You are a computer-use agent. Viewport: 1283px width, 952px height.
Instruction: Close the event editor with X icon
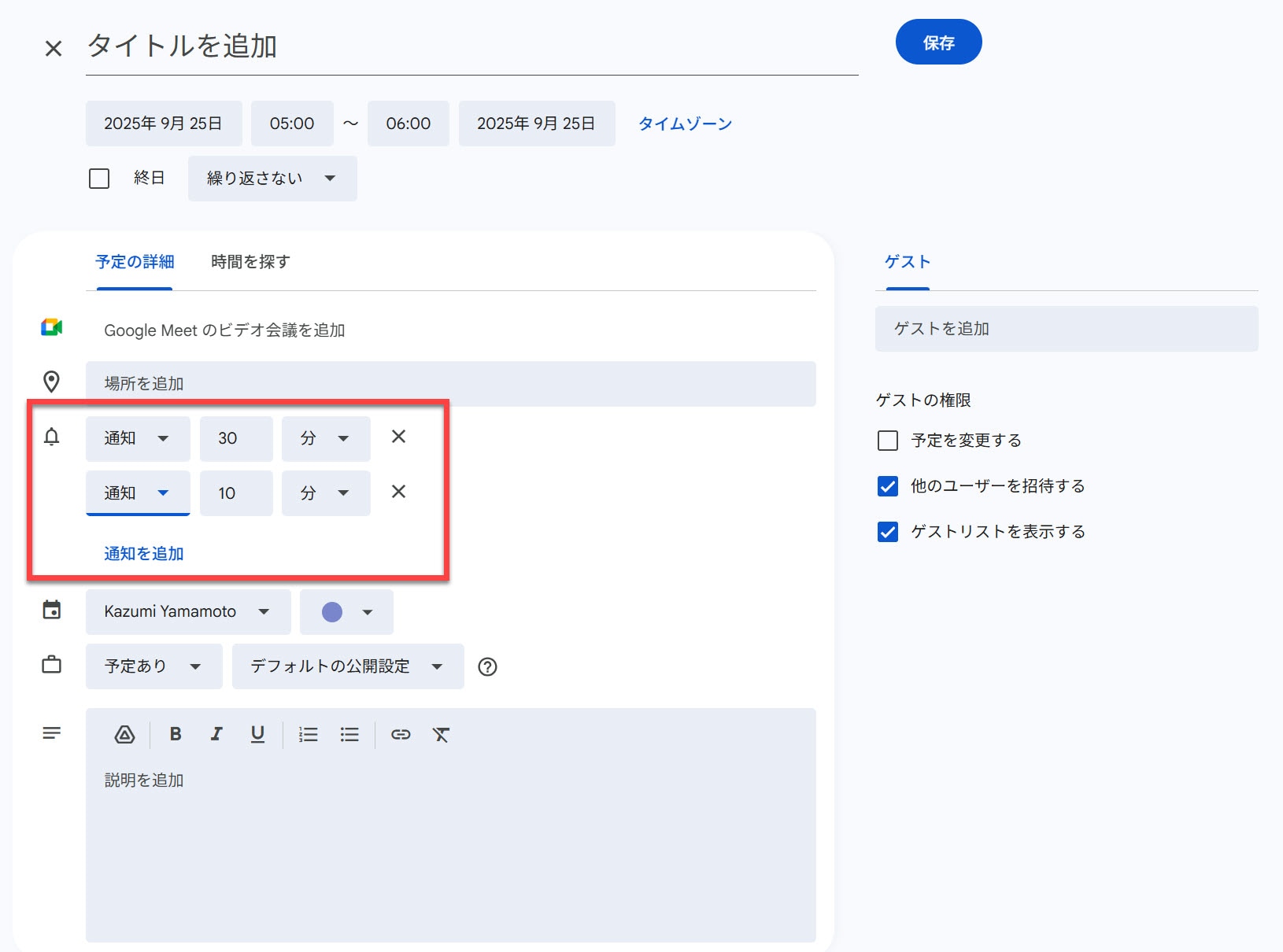pos(54,49)
